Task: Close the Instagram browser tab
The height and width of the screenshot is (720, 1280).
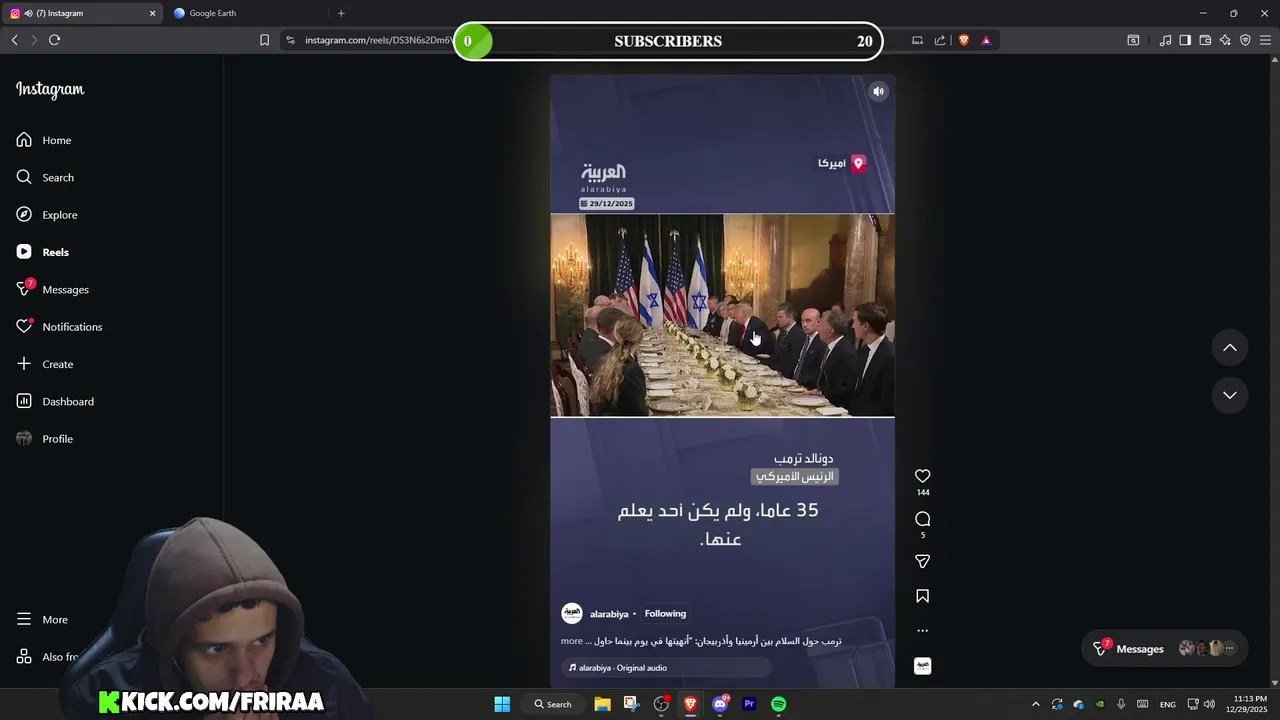Action: (152, 13)
